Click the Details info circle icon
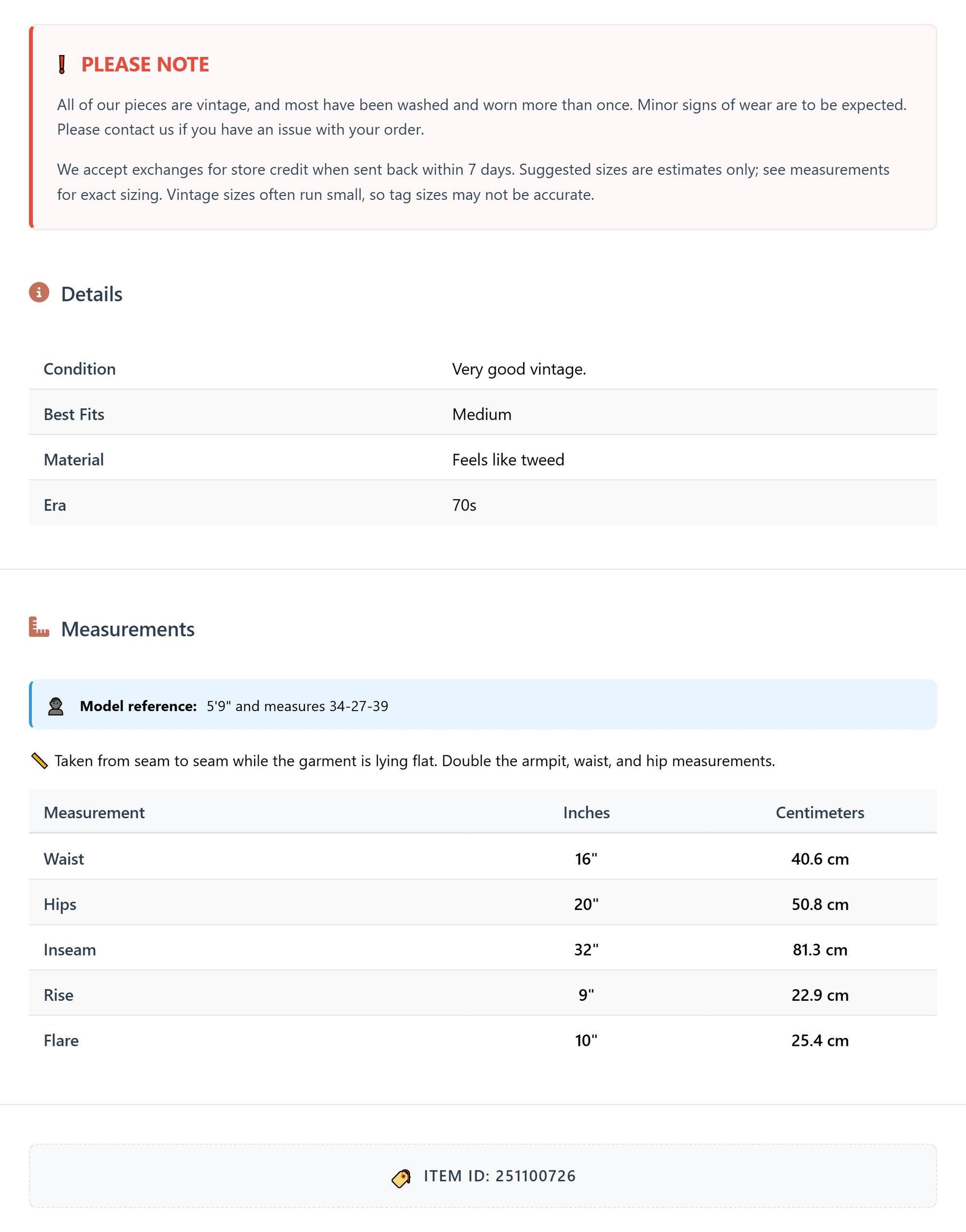The width and height of the screenshot is (966, 1232). [x=39, y=292]
